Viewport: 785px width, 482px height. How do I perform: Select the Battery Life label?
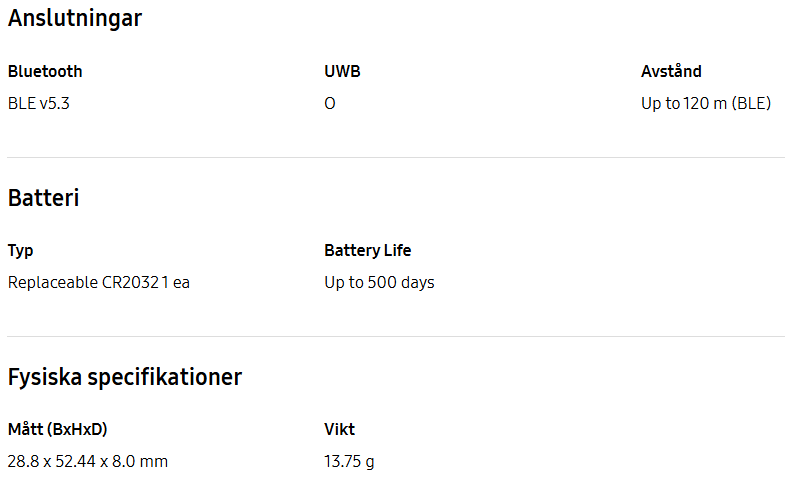coord(368,250)
